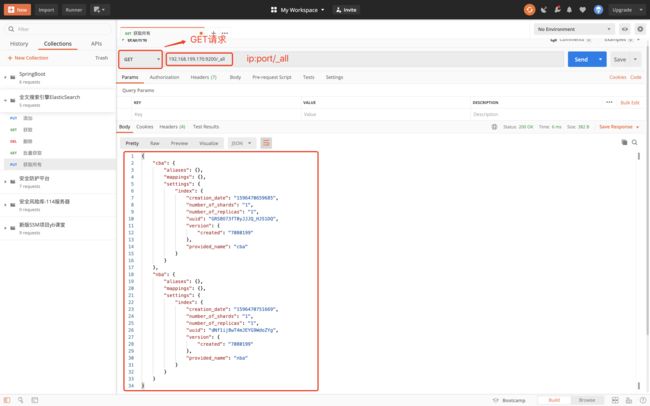The image size is (650, 406).
Task: Open the console icon in status bar
Action: click(x=35, y=400)
